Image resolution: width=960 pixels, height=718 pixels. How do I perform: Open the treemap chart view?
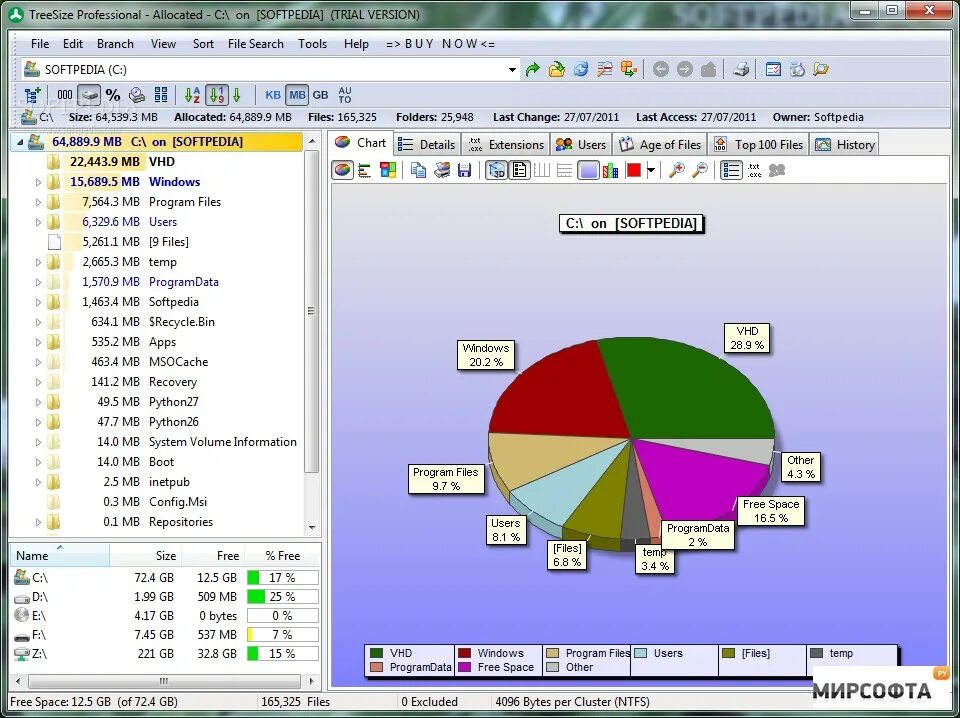coord(387,170)
